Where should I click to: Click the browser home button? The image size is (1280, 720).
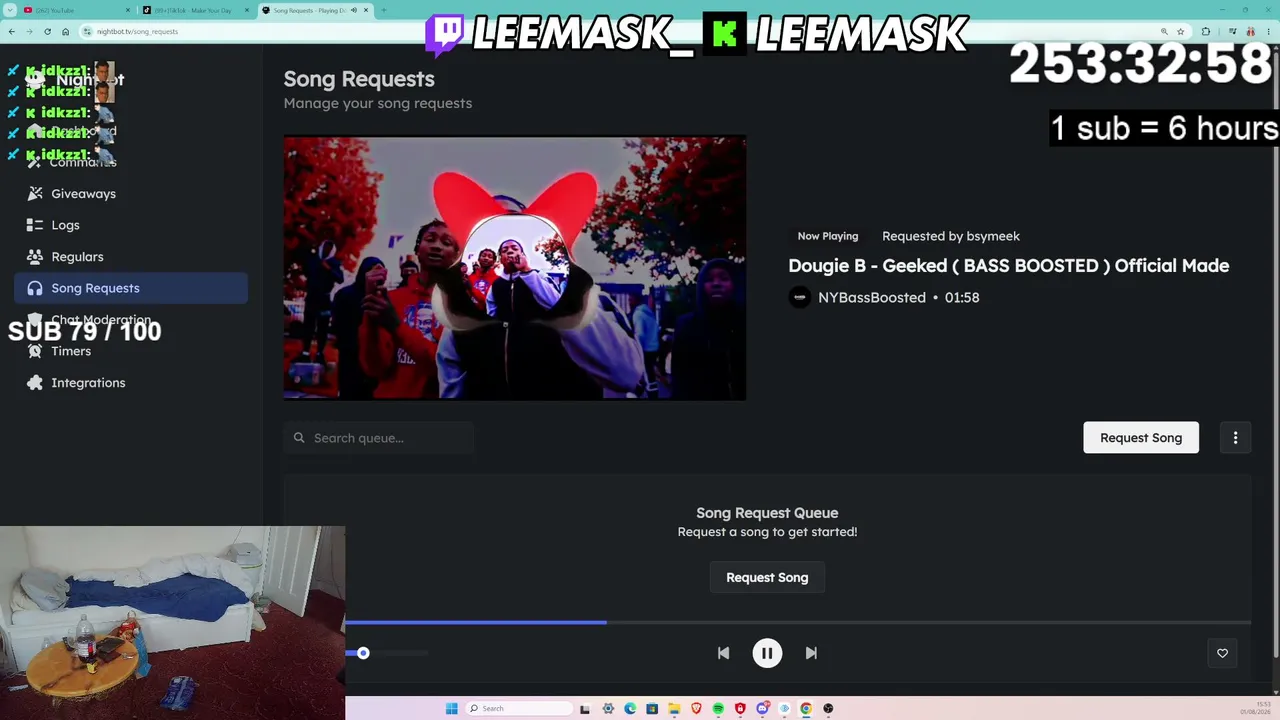coord(66,31)
